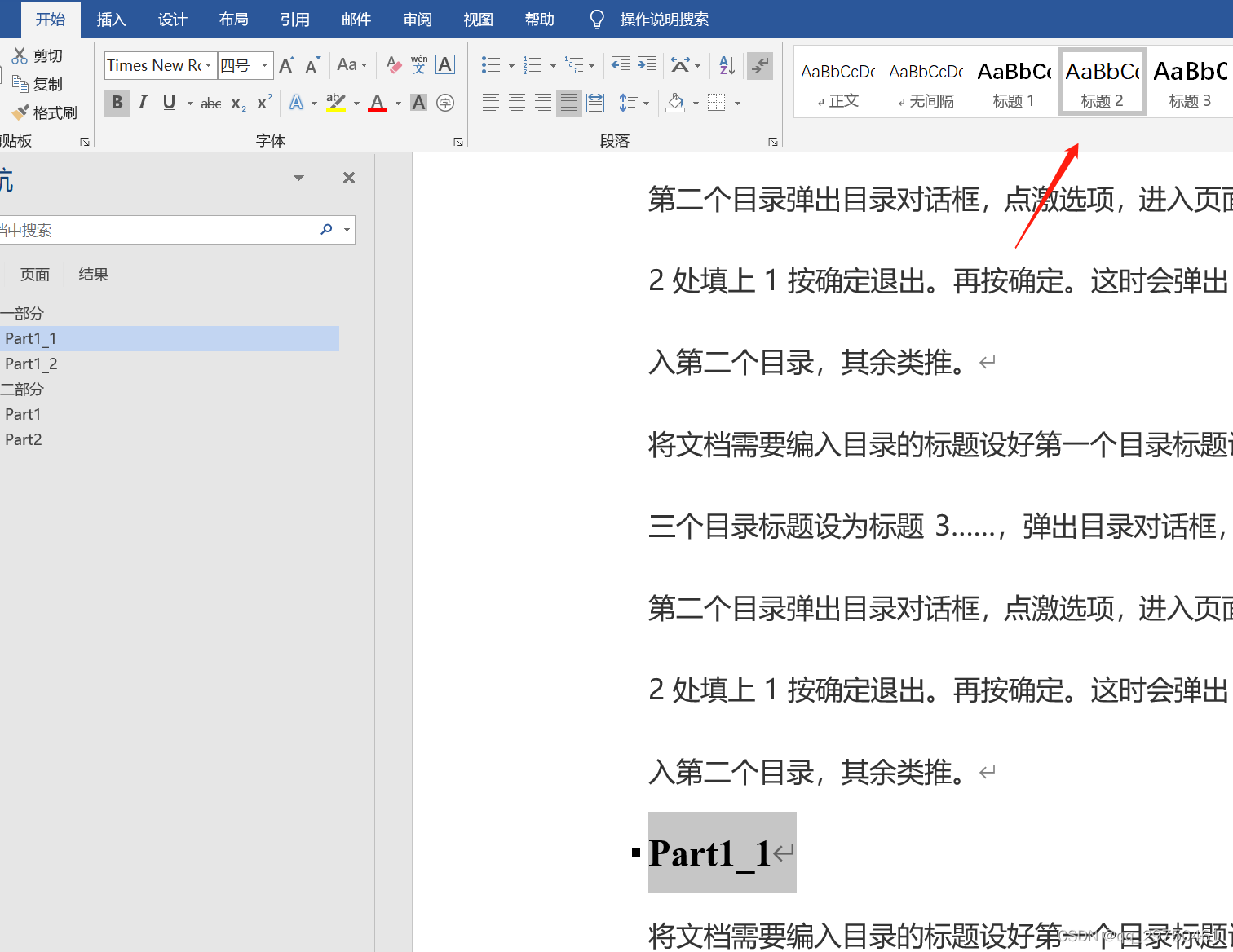
Task: Click the text effects glowing A icon
Action: tap(297, 103)
